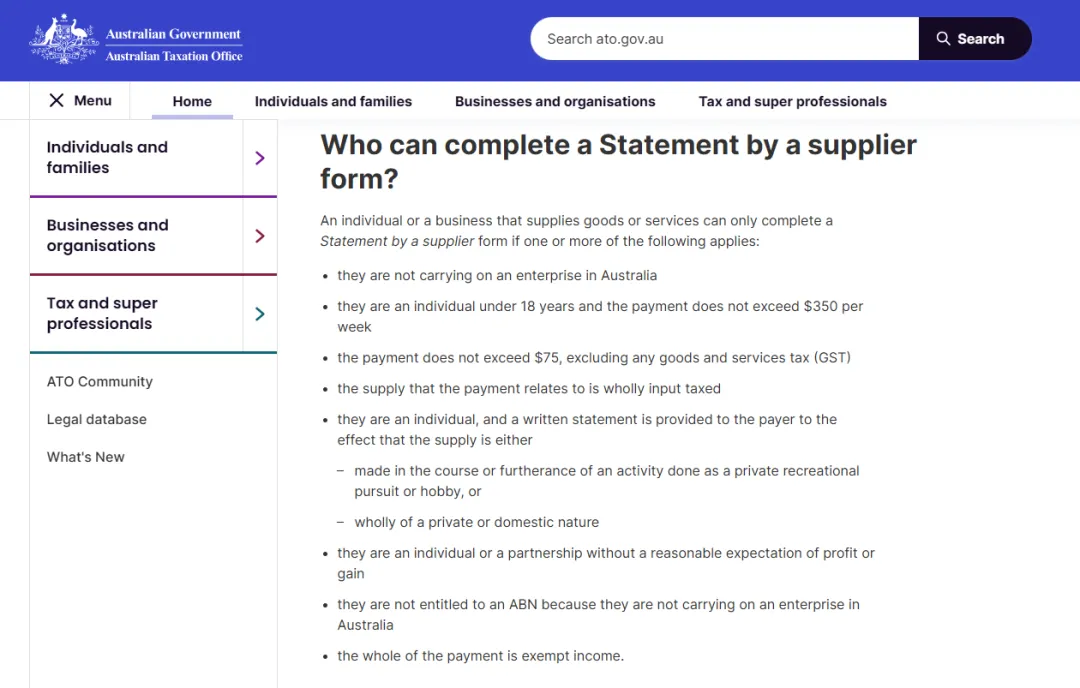Close the menu with the X icon
This screenshot has height=688, width=1080.
[57, 100]
